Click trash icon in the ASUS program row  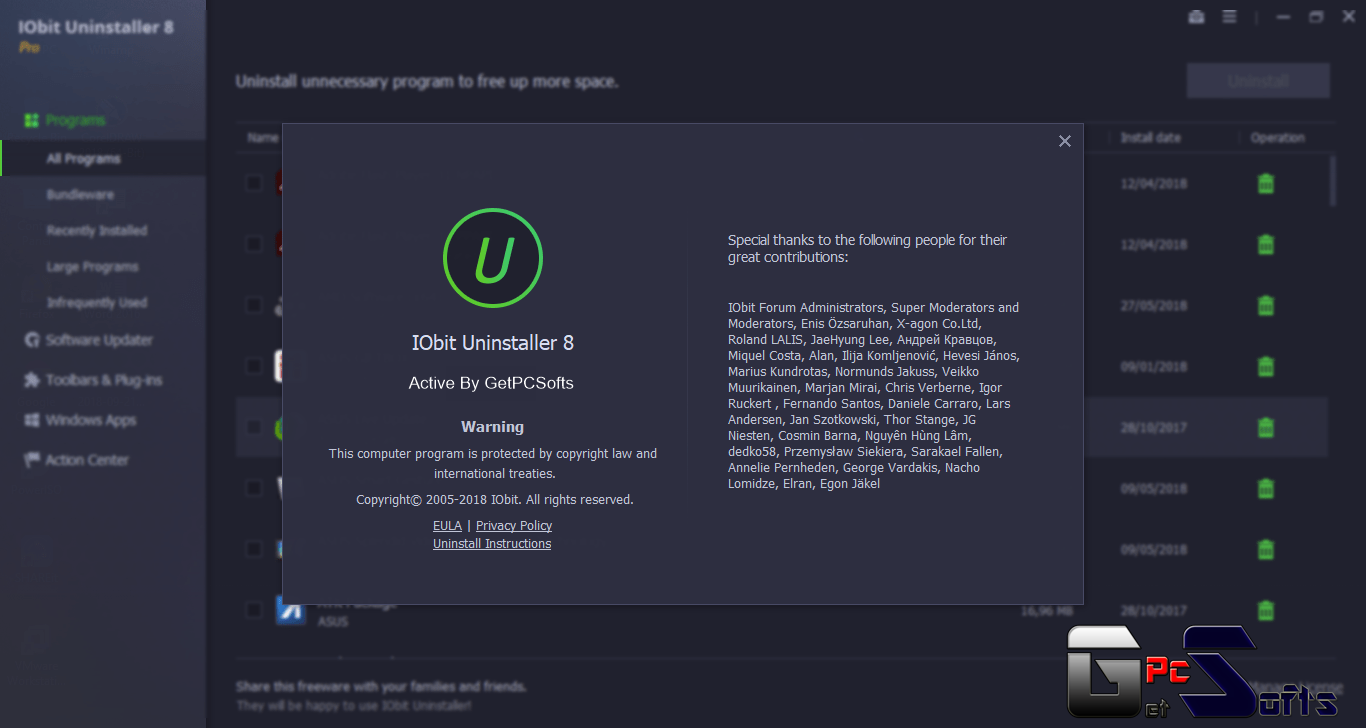pos(1265,610)
